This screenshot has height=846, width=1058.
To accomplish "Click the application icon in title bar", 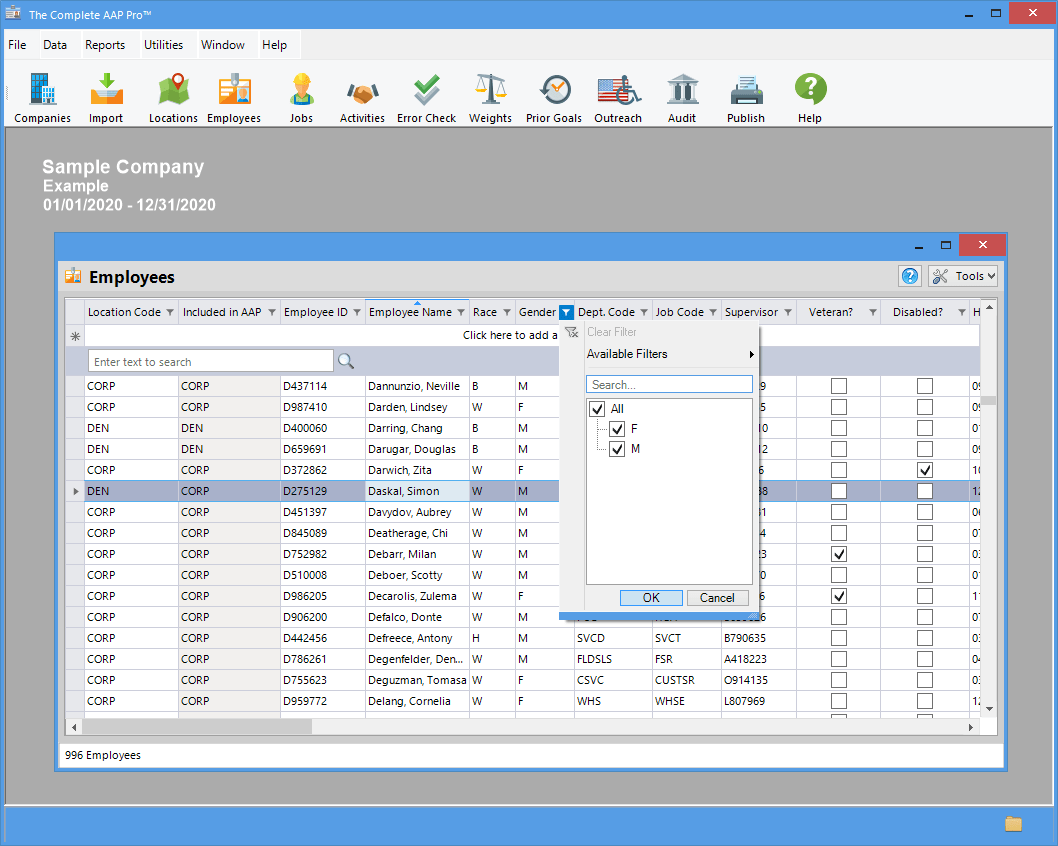I will tap(13, 13).
